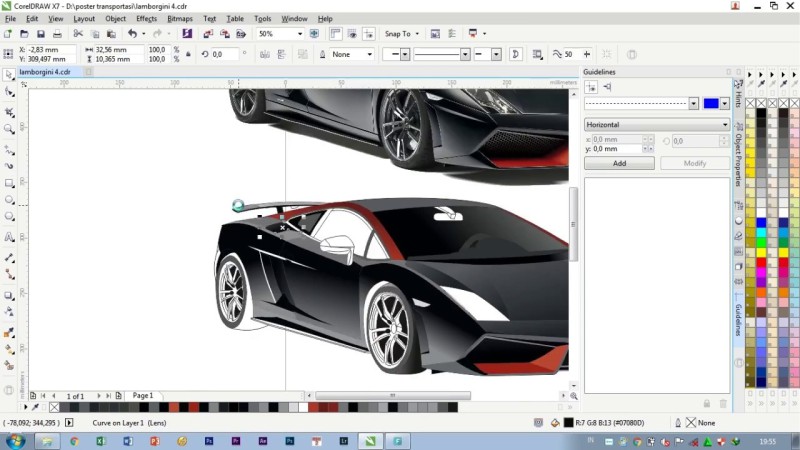Viewport: 800px width, 450px height.
Task: Select the Zoom tool in the toolbox
Action: pyautogui.click(x=9, y=129)
